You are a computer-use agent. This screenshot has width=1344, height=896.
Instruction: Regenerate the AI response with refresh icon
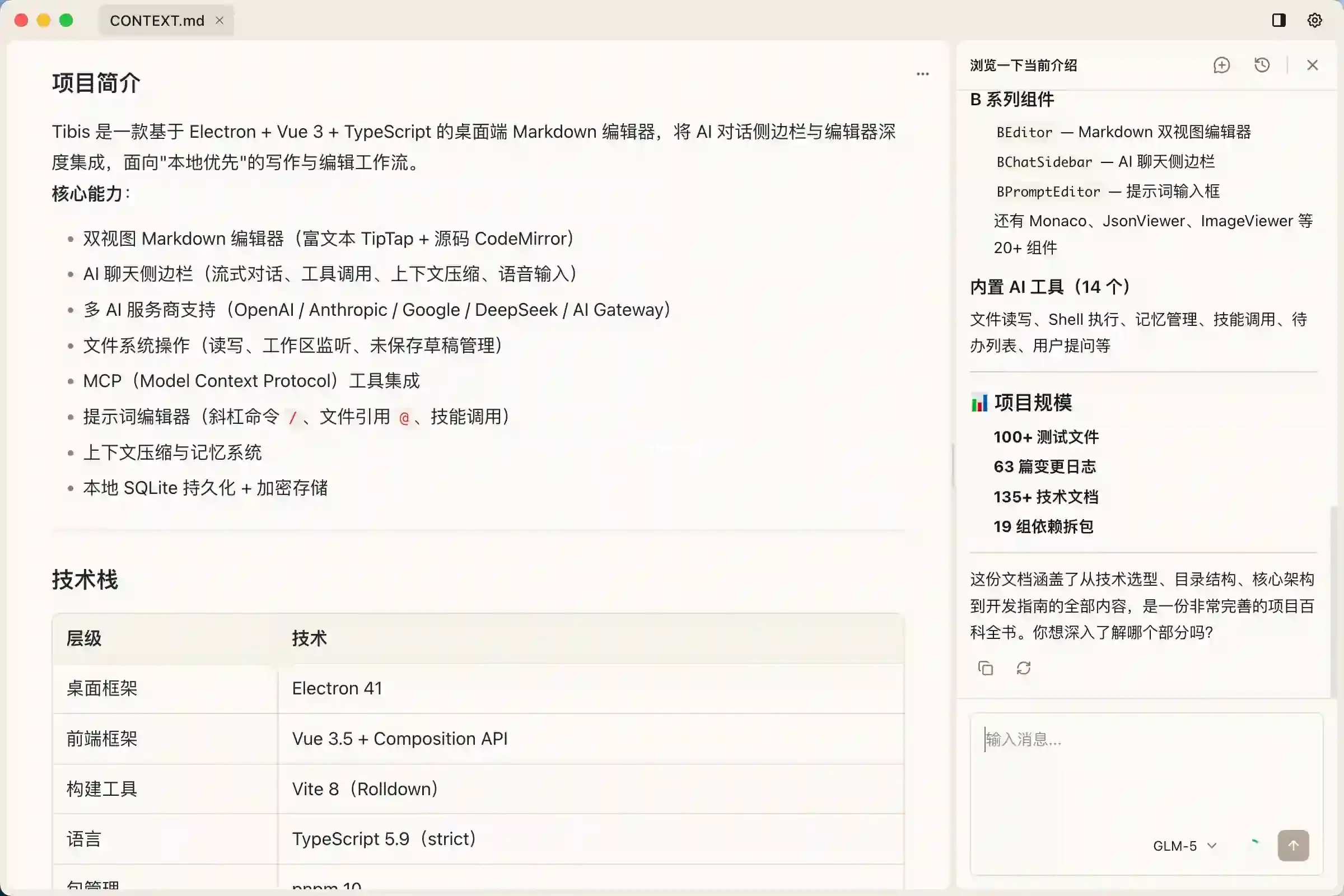(x=1024, y=668)
